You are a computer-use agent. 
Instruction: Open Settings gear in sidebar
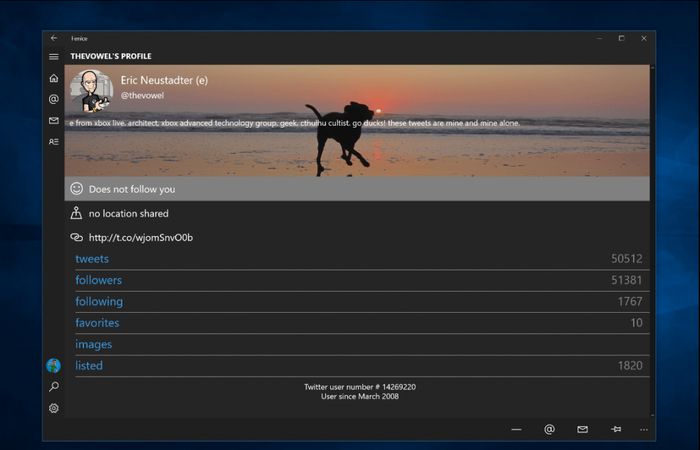pos(54,408)
